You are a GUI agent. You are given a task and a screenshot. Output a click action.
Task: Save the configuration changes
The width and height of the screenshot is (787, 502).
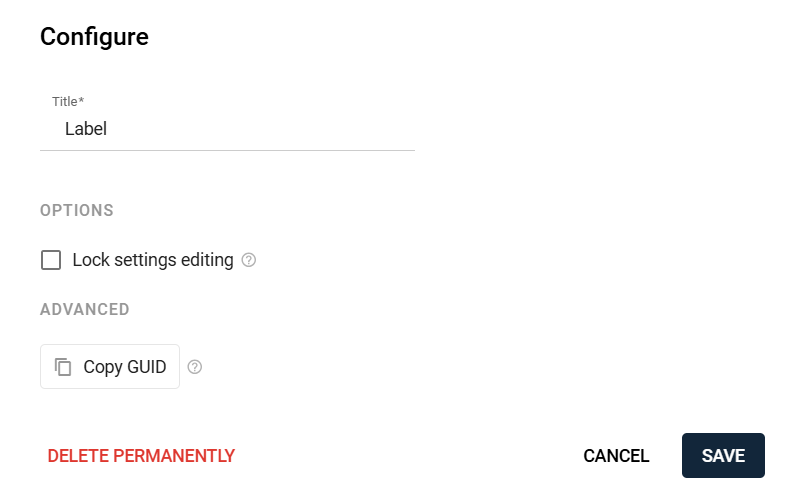click(x=723, y=456)
